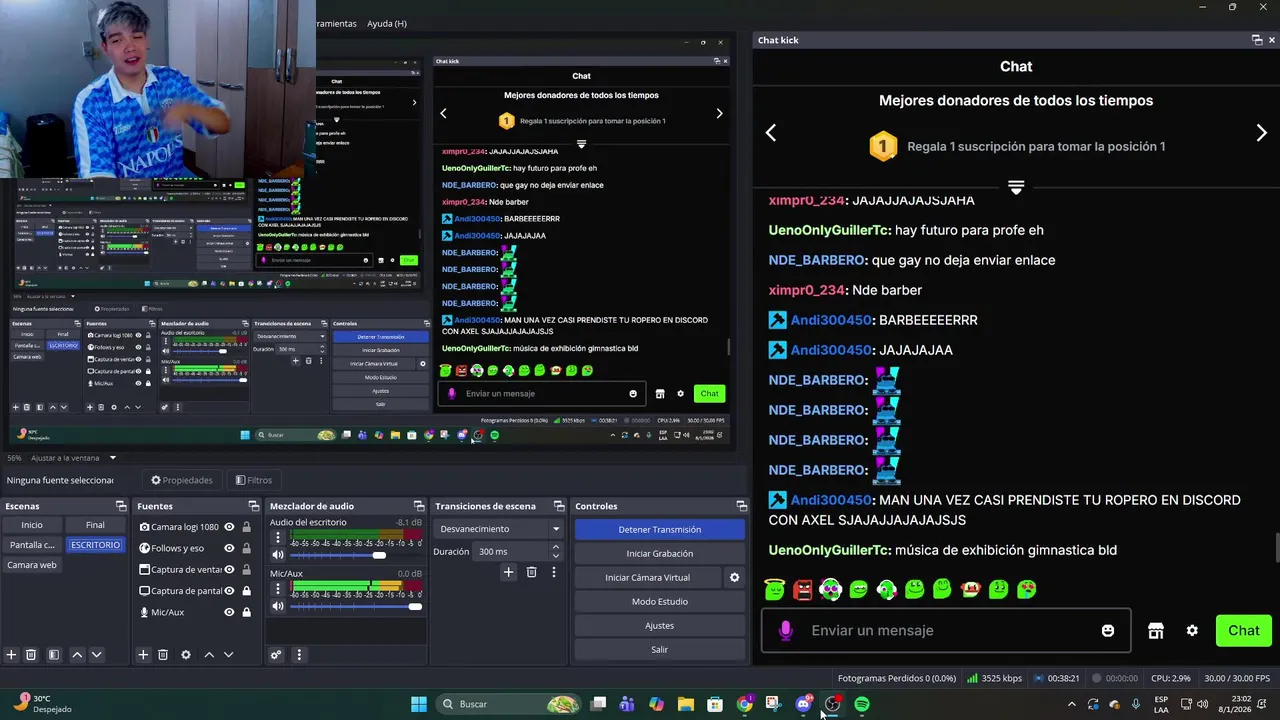This screenshot has width=1280, height=720.
Task: Open transition properties three-dot menu
Action: coord(553,572)
